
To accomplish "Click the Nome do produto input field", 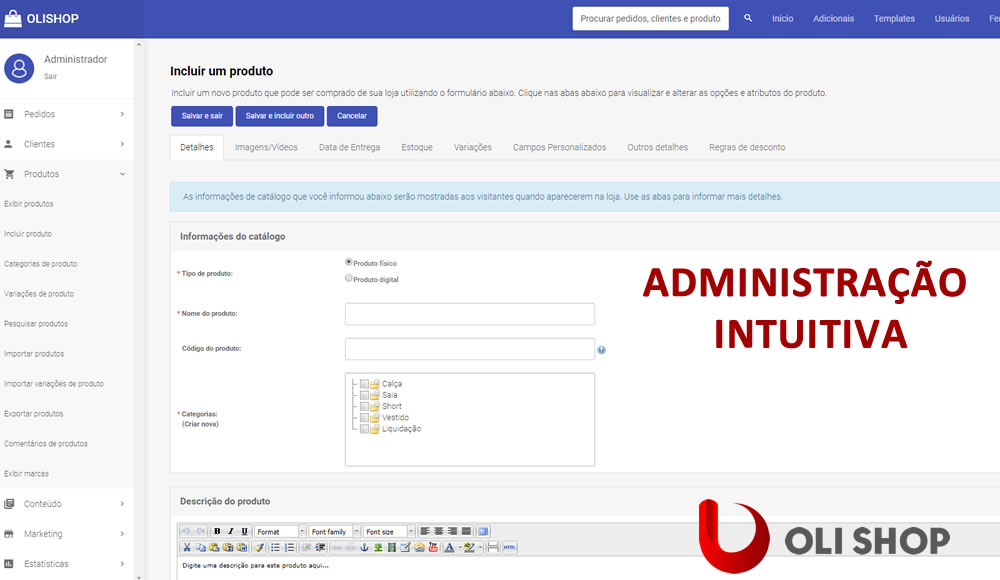I will 469,314.
